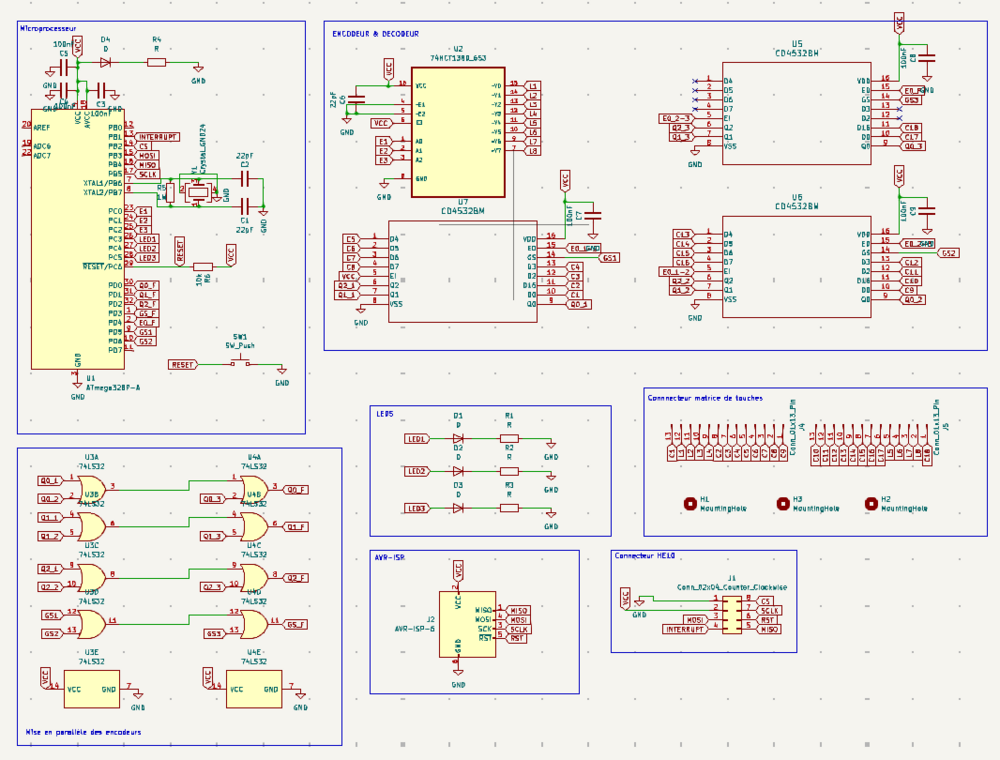Select the D1 LED diode symbol
Image resolution: width=1000 pixels, height=760 pixels.
(x=458, y=439)
